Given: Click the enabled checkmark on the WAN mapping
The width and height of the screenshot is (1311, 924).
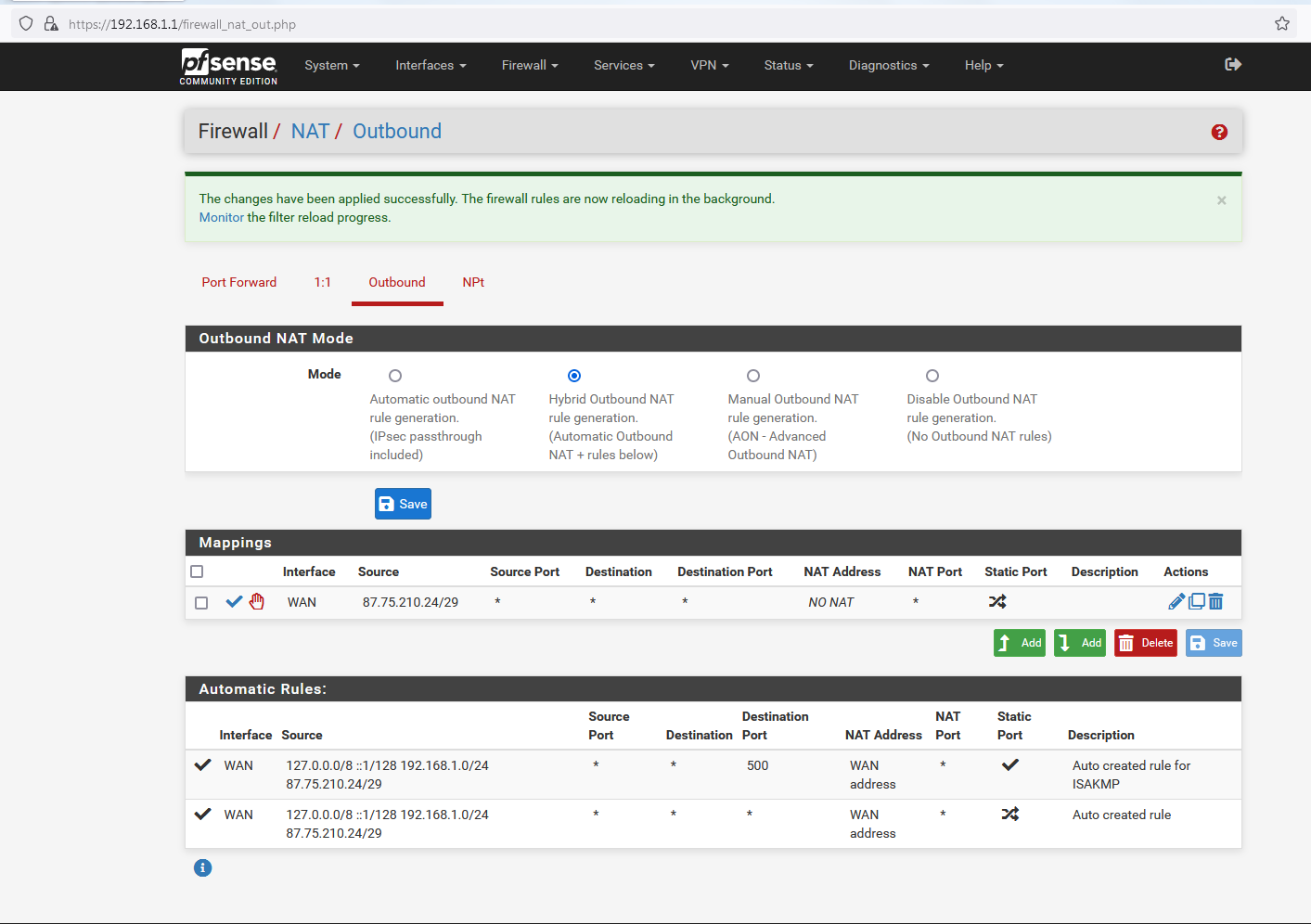Looking at the screenshot, I should coord(234,602).
